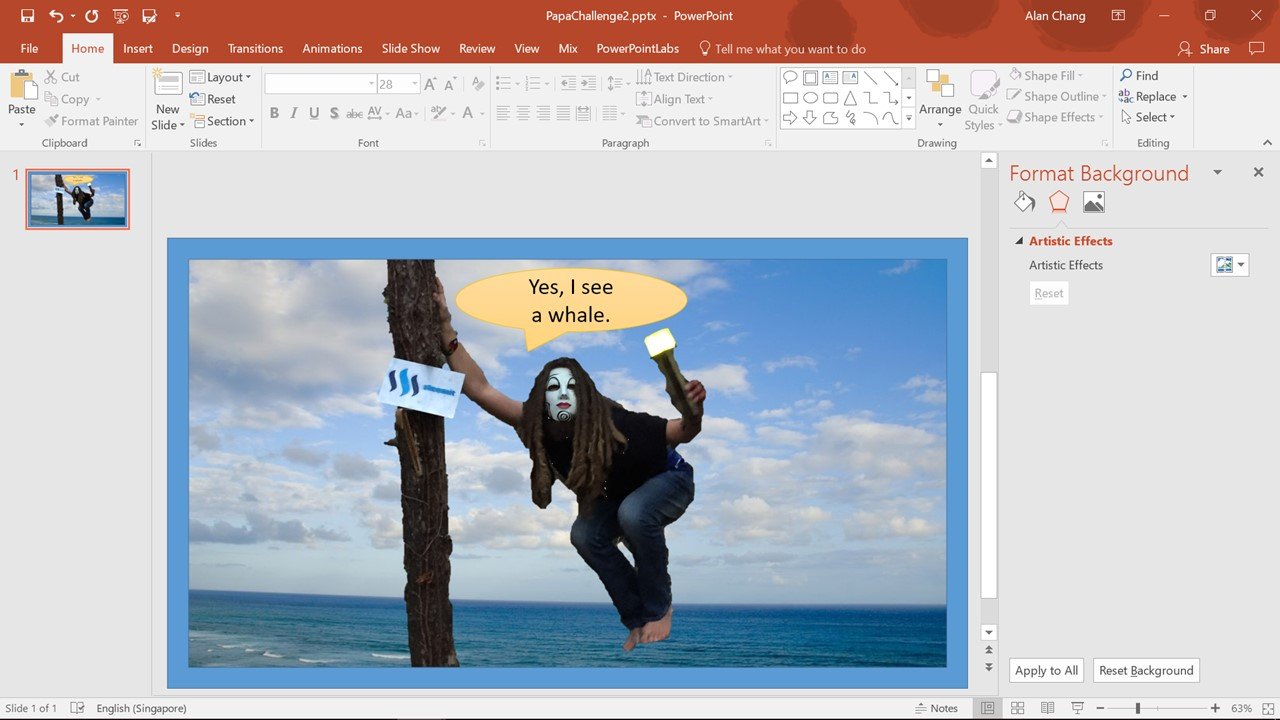
Task: Click the Redo/Repeat icon
Action: [x=92, y=16]
